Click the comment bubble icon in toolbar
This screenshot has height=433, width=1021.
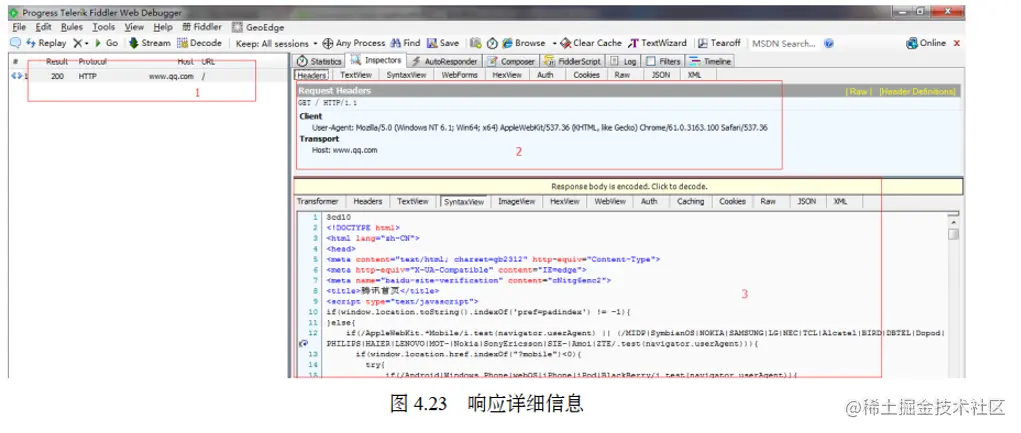click(16, 43)
